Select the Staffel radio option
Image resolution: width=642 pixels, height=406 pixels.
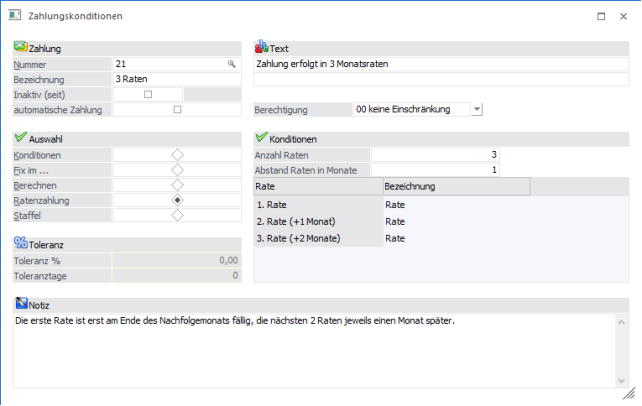point(177,216)
